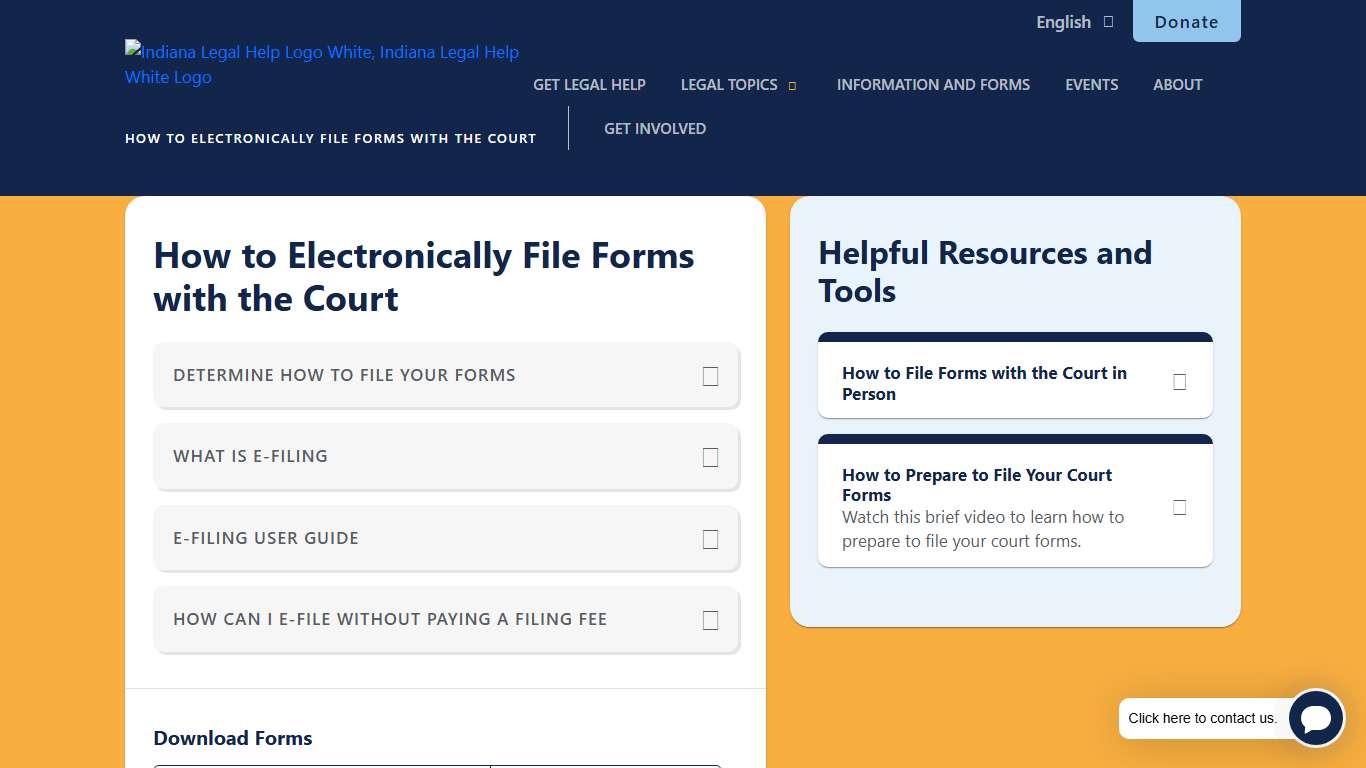Select the INFORMATION AND FORMS menu item

coord(933,85)
